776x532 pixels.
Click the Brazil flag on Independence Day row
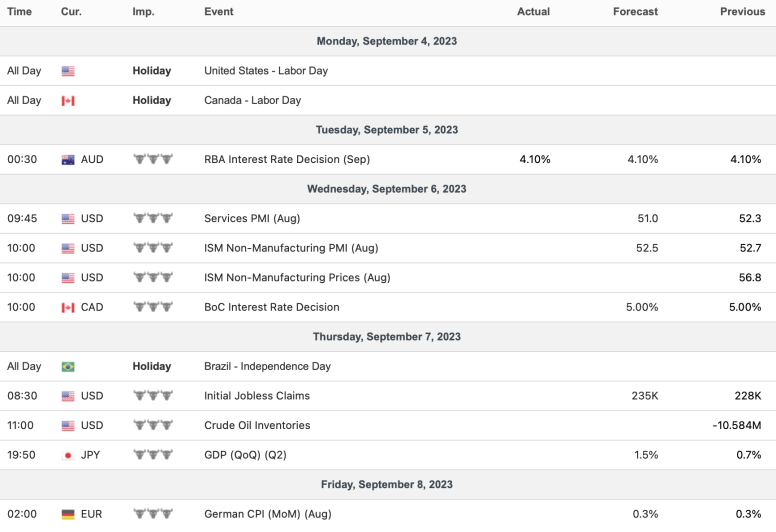pos(68,367)
